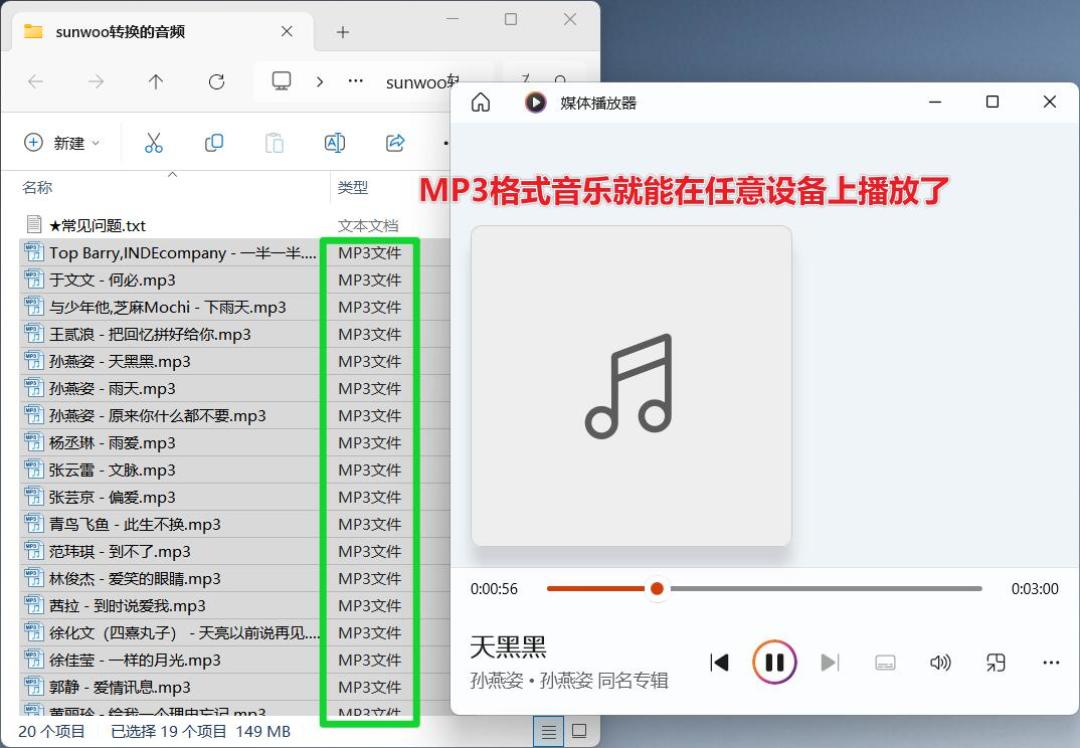Screen dimensions: 1080x748
Task: Select file 张芸京 - 偏爱.mp3
Action: tap(112, 497)
